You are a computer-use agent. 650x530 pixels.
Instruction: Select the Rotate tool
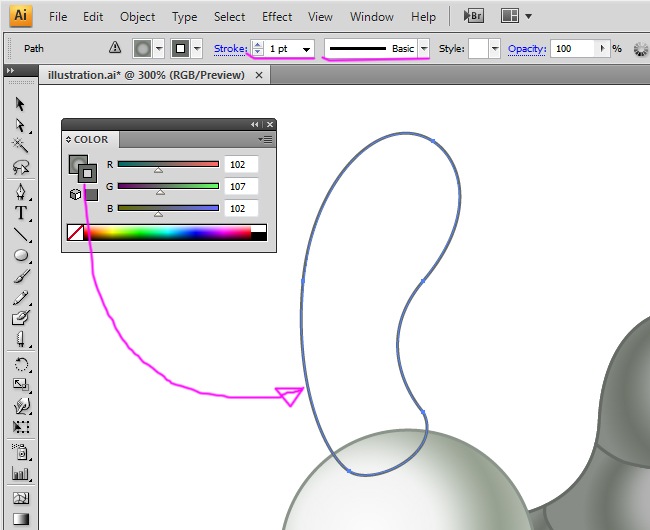21,365
